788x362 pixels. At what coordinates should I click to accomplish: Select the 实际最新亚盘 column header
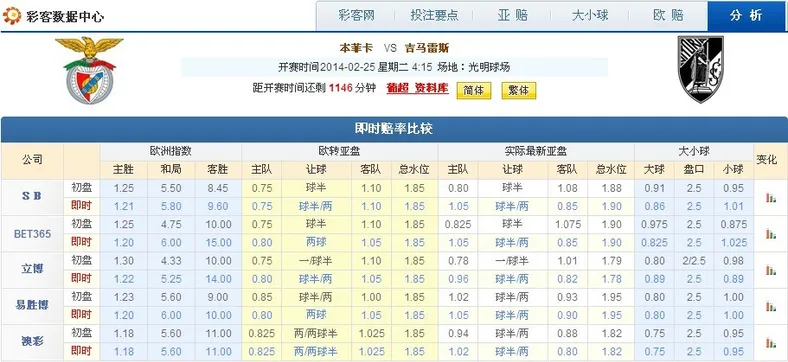(x=536, y=152)
